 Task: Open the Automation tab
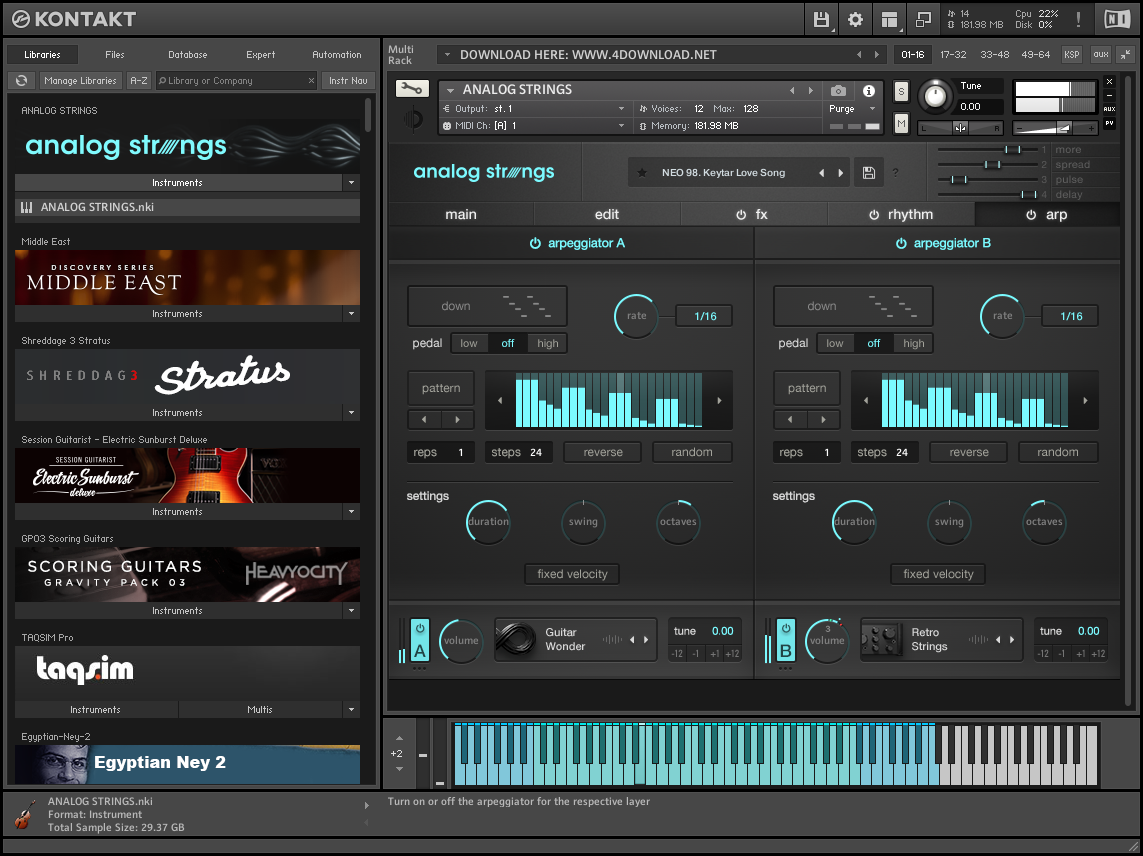[x=337, y=55]
